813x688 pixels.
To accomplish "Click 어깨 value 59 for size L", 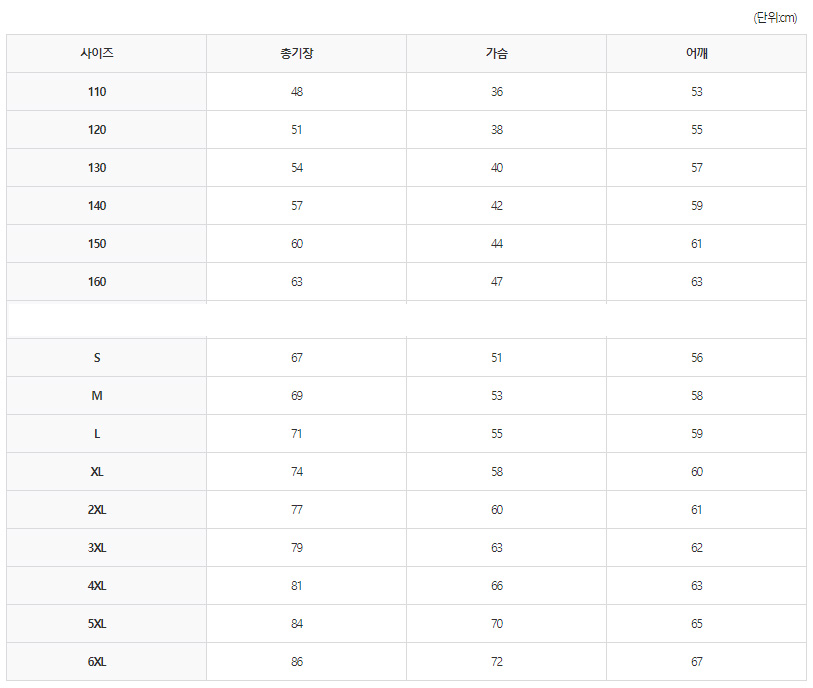I will (697, 434).
